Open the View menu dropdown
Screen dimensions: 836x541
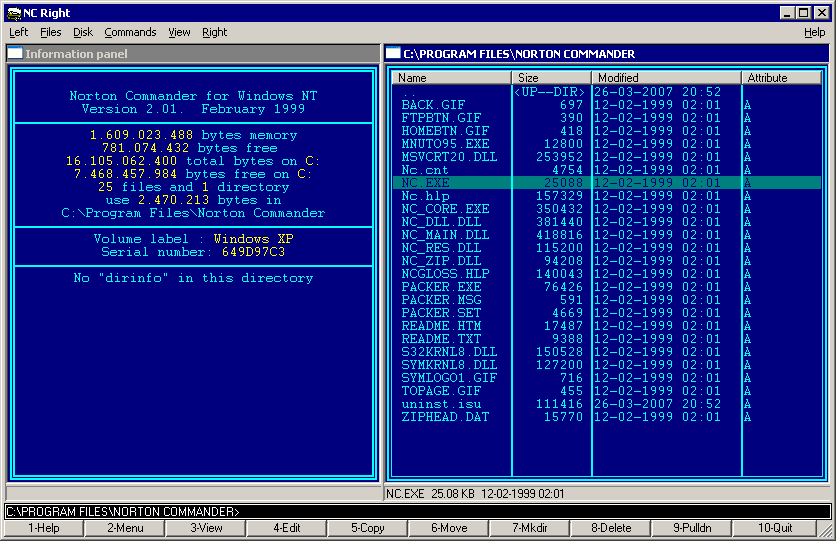[x=179, y=32]
